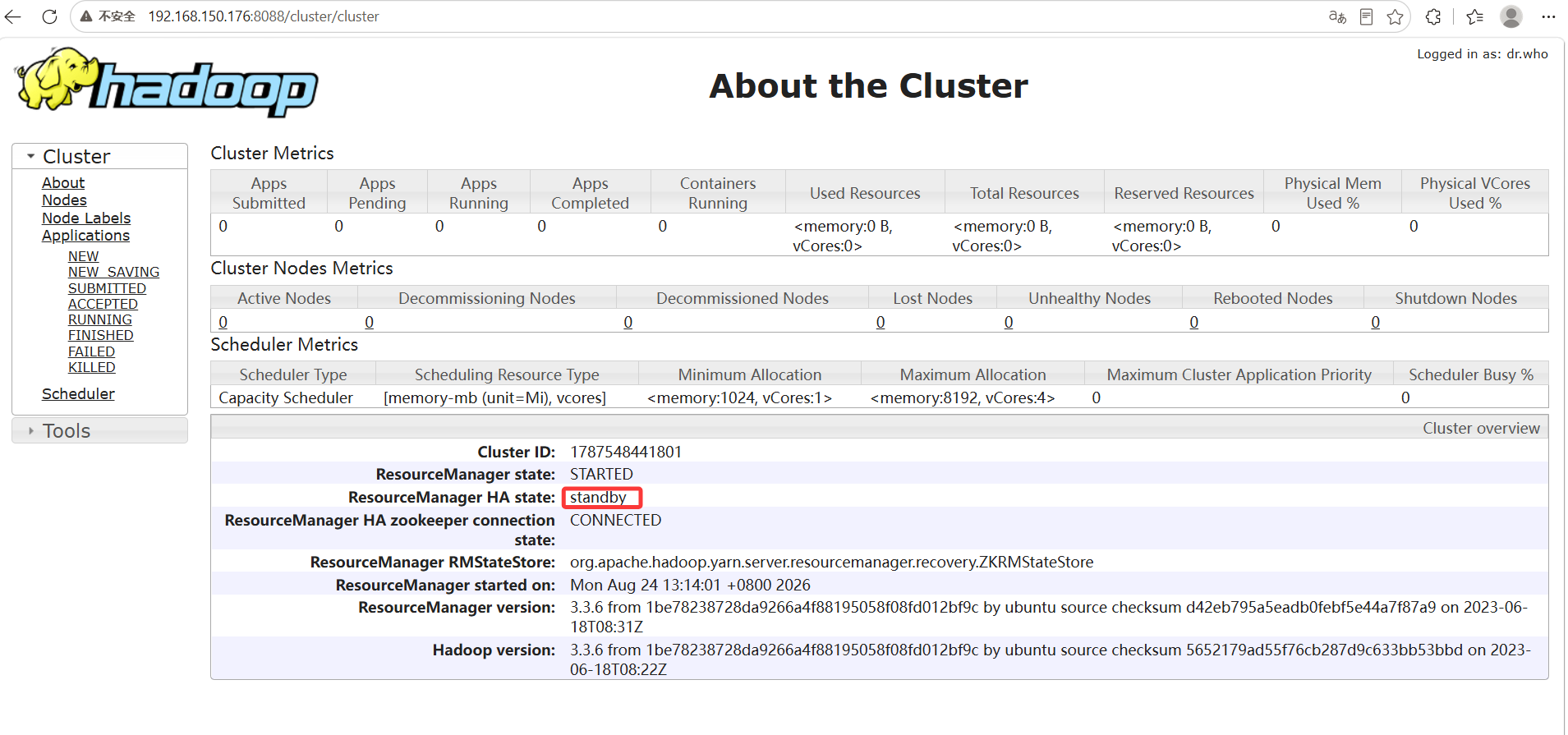Show FINISHED applications
The image size is (1568, 735).
pyautogui.click(x=100, y=335)
